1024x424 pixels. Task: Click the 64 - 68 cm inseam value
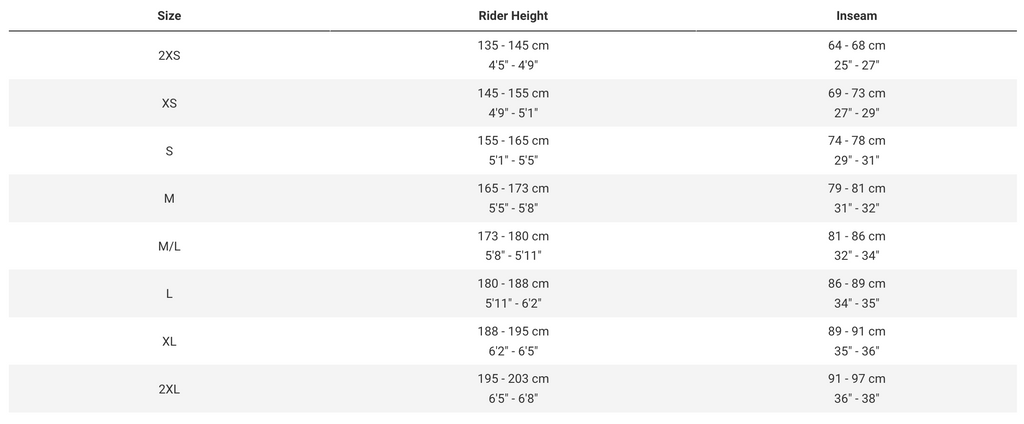point(856,45)
